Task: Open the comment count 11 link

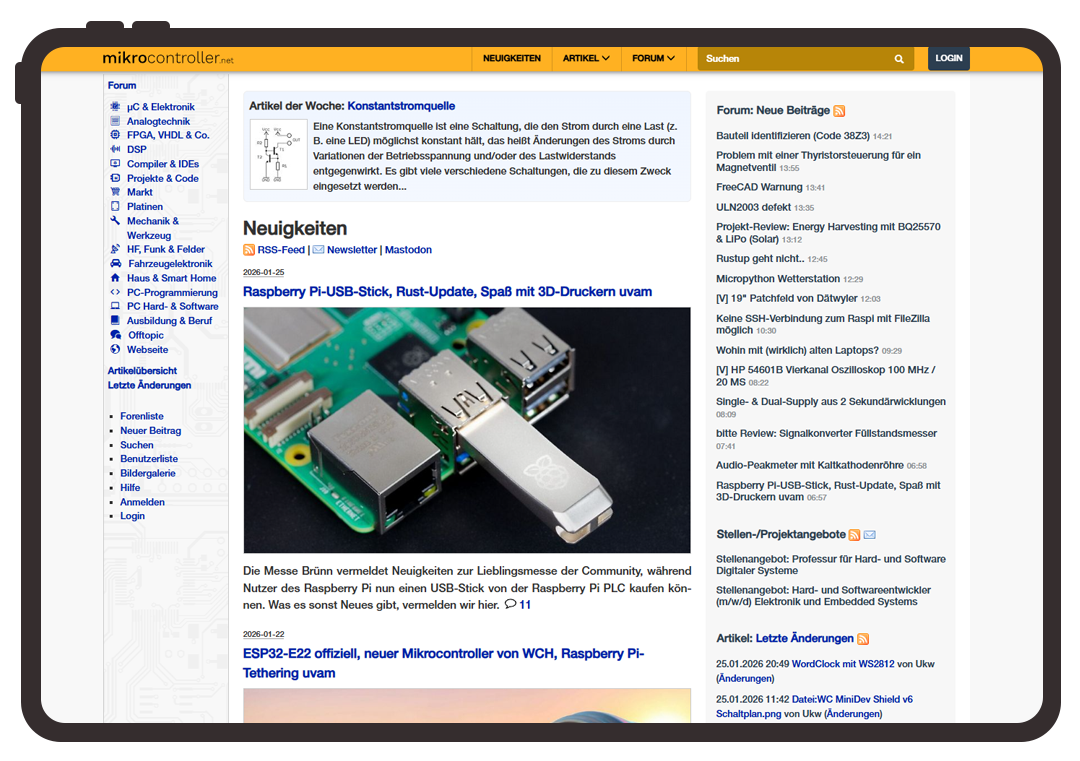Action: coord(525,605)
